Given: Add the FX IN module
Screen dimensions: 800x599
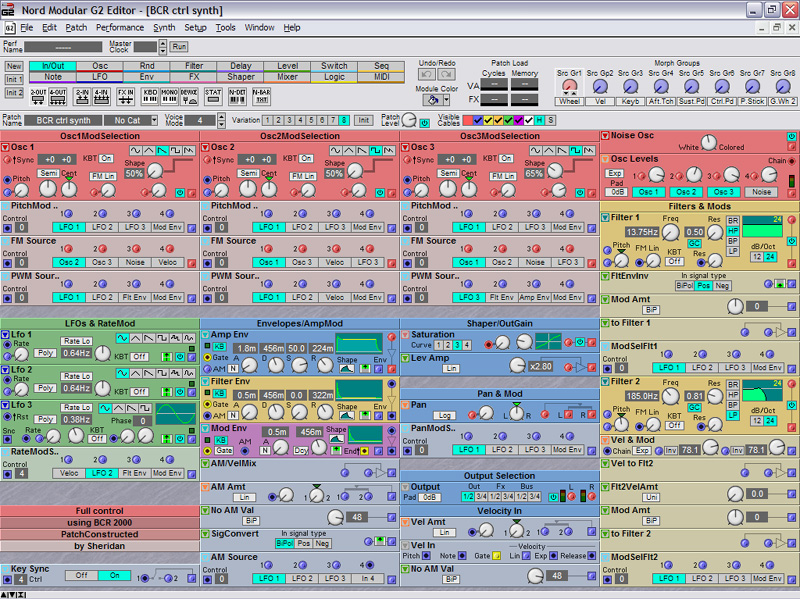Looking at the screenshot, I should 126,96.
